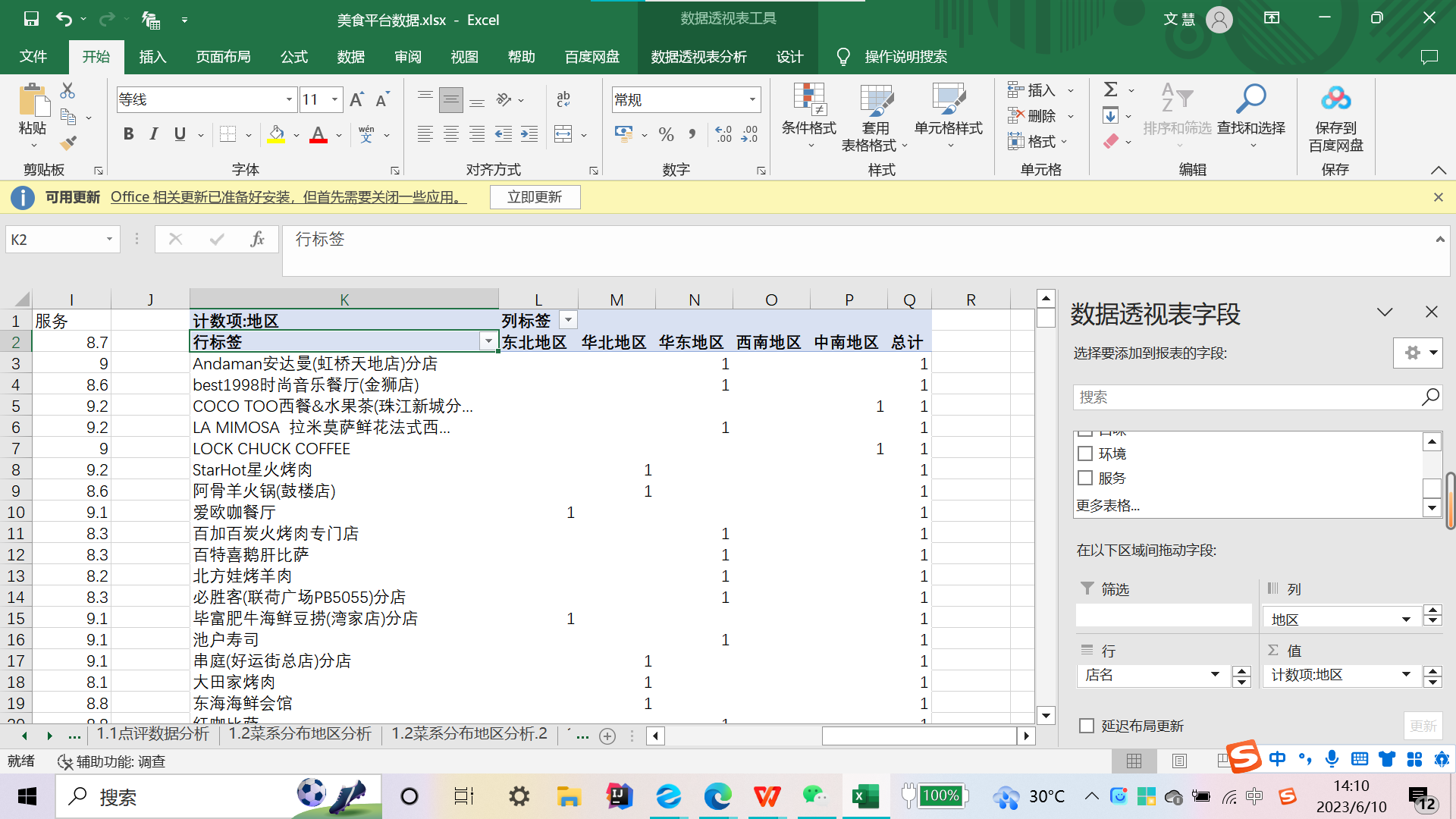Viewport: 1456px width, 819px height.
Task: Check the 环境 field checkbox
Action: click(1085, 453)
